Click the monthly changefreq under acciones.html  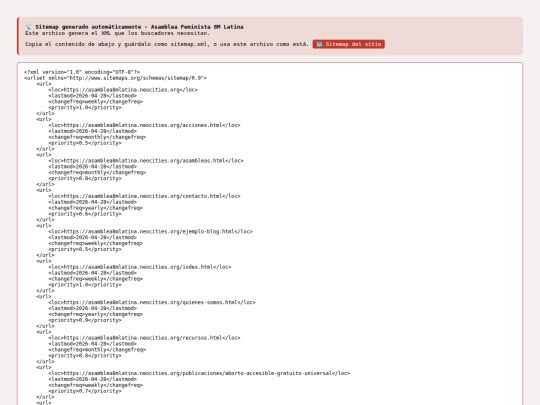point(97,137)
